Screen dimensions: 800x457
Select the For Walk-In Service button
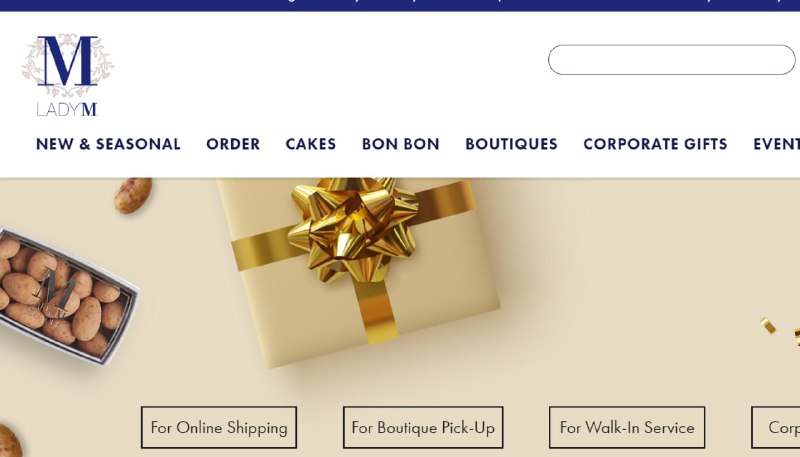(627, 427)
